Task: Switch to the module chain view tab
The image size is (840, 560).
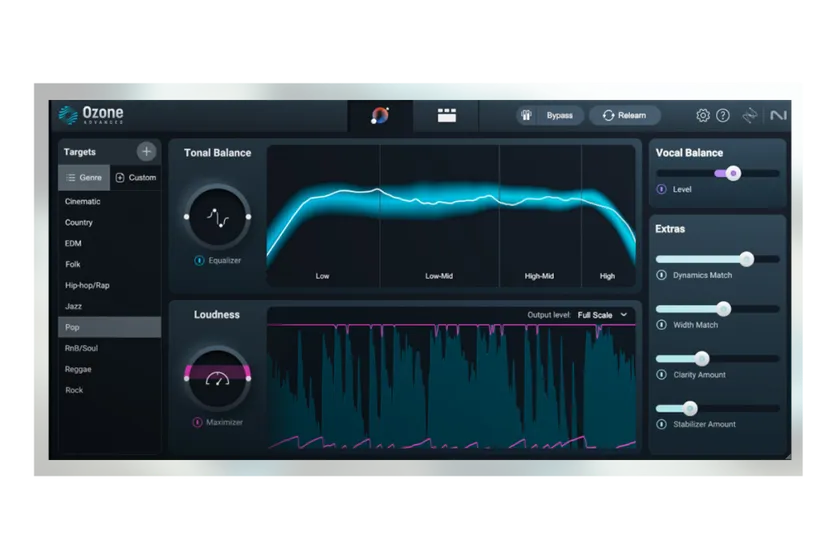Action: [x=446, y=115]
